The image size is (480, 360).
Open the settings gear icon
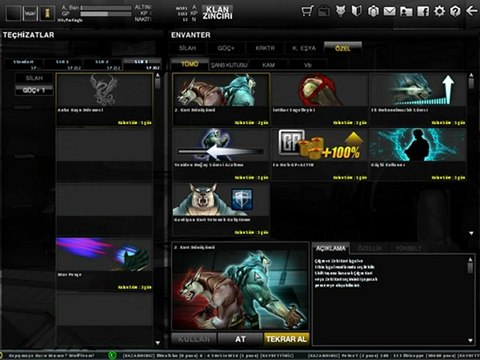click(439, 11)
